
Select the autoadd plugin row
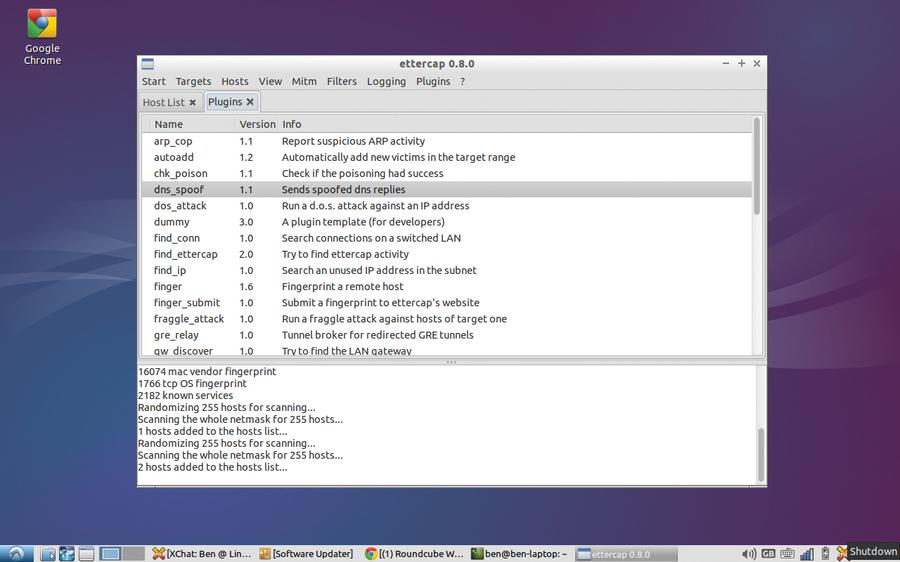447,157
